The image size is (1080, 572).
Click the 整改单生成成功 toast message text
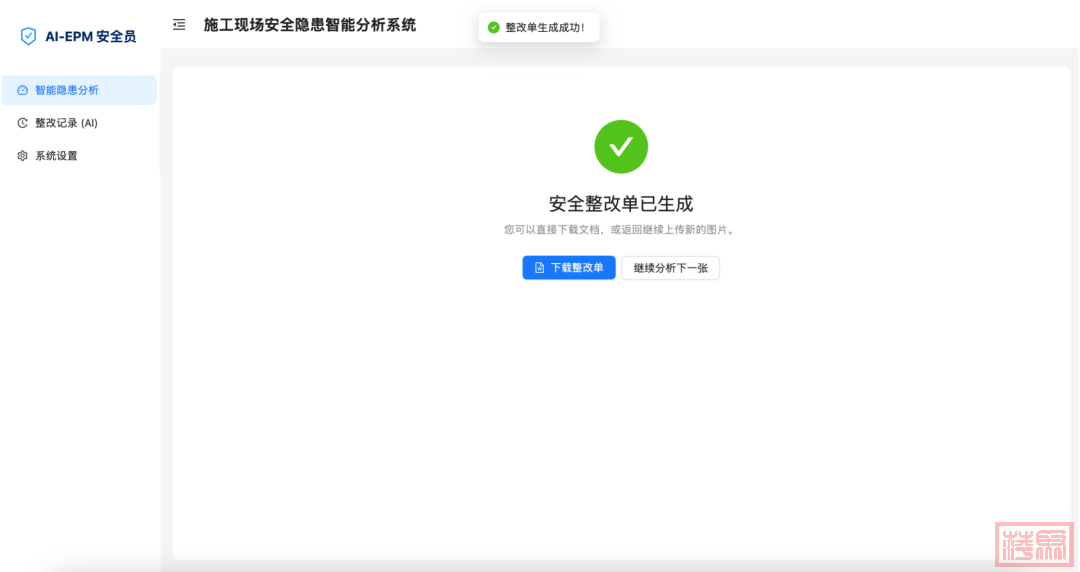click(x=545, y=27)
